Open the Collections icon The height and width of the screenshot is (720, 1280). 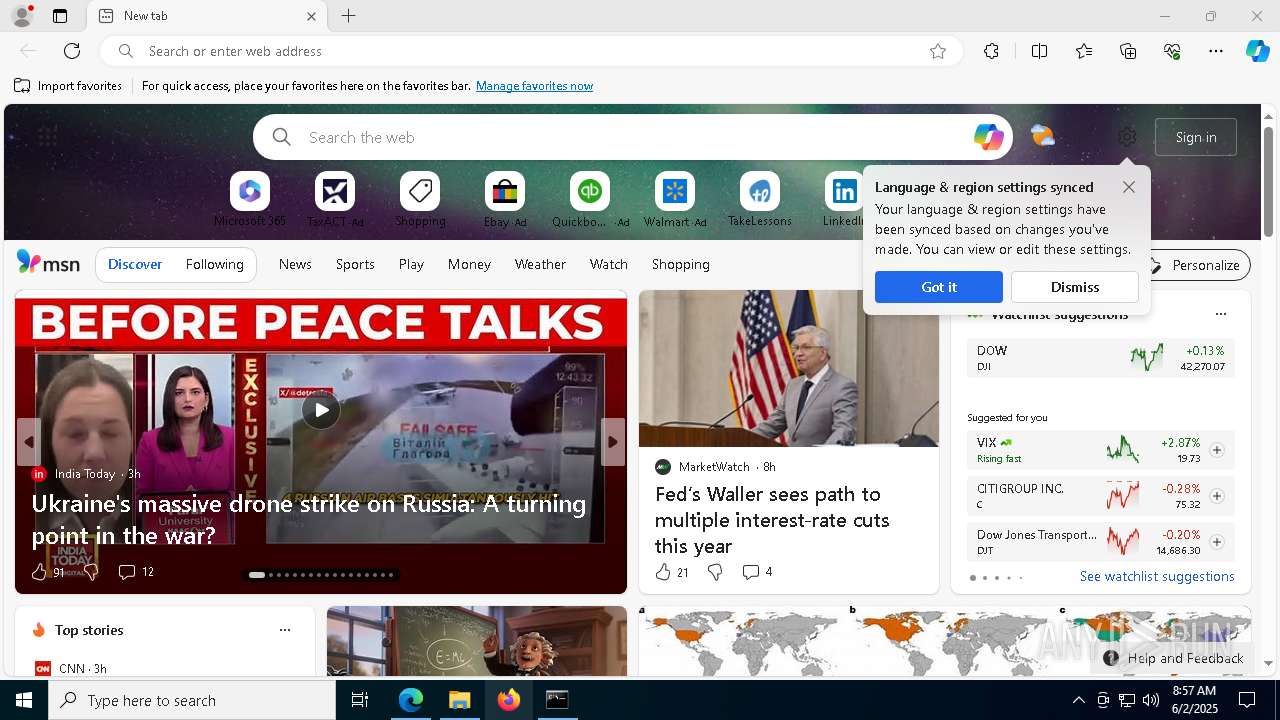(x=1128, y=51)
